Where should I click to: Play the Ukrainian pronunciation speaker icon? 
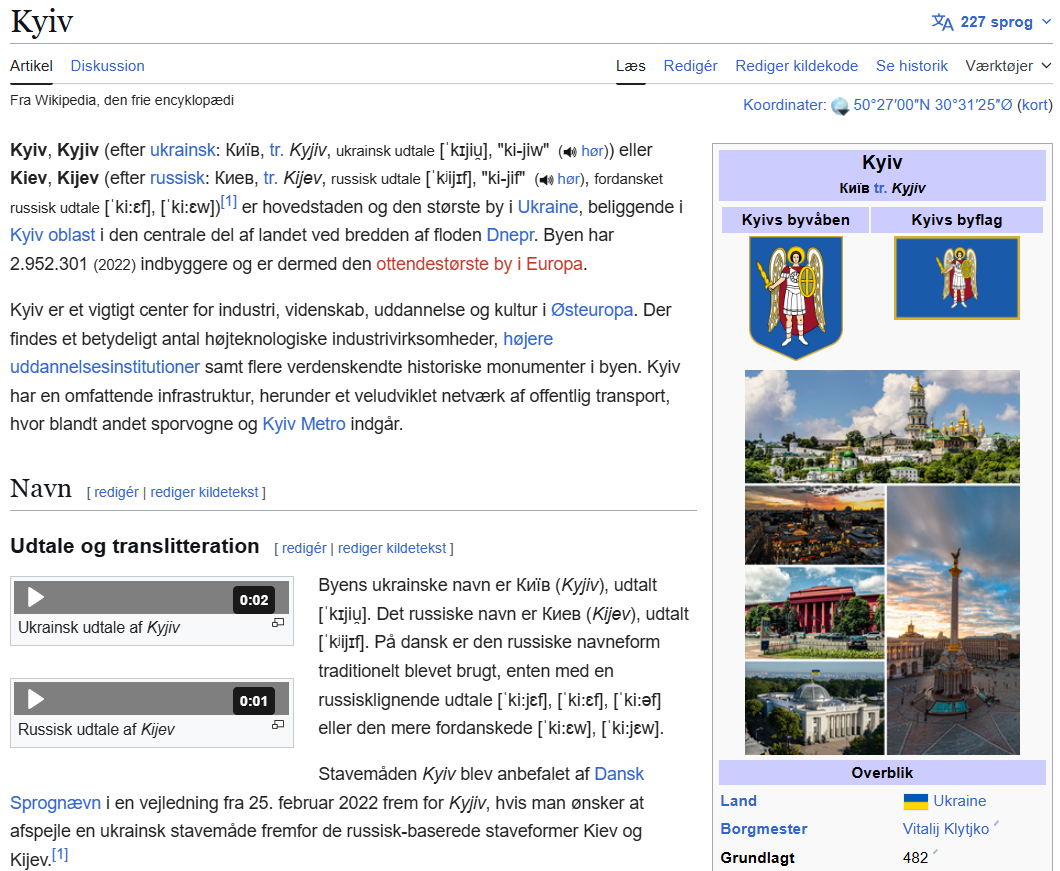[570, 151]
